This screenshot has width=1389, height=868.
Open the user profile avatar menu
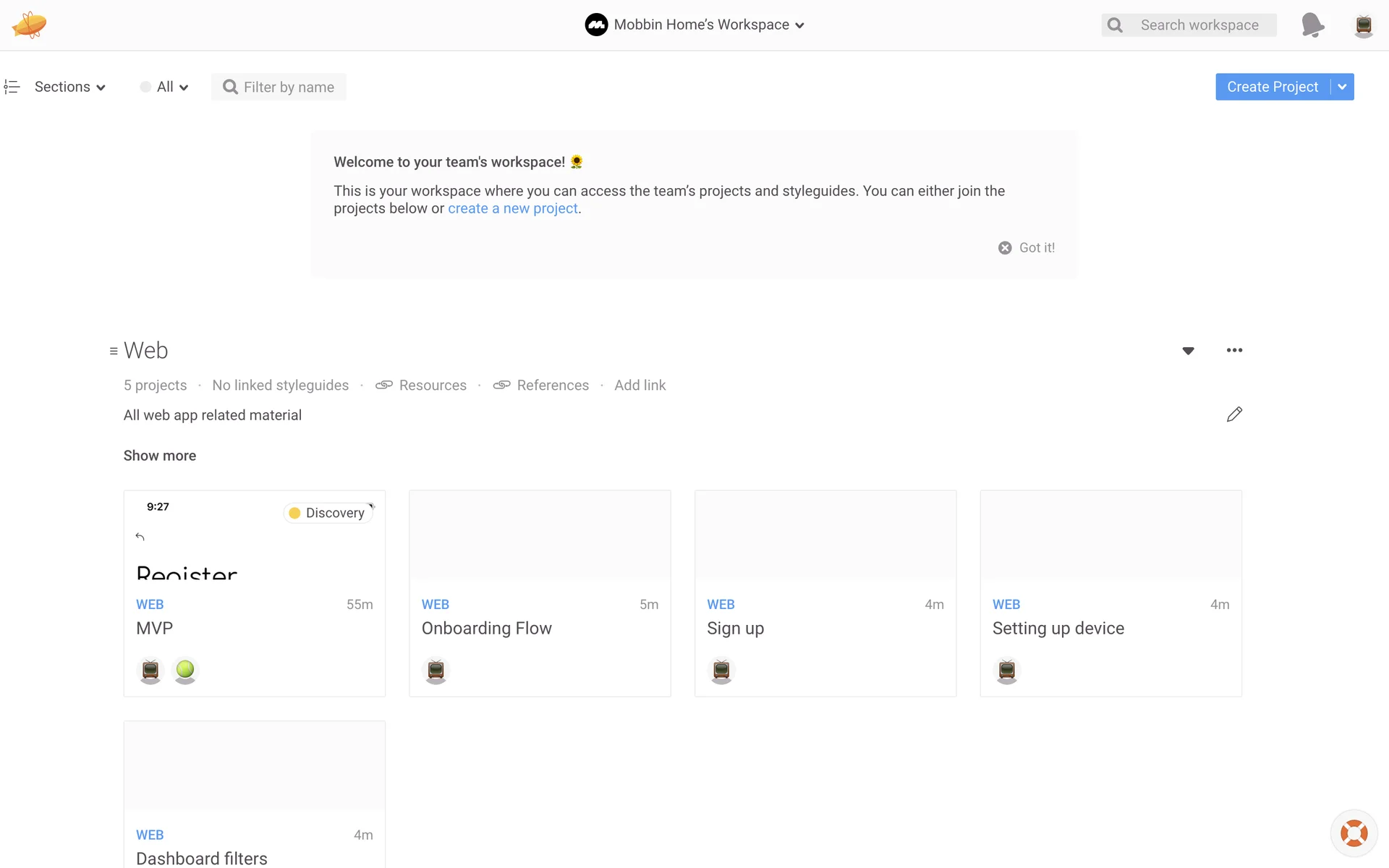pos(1363,25)
